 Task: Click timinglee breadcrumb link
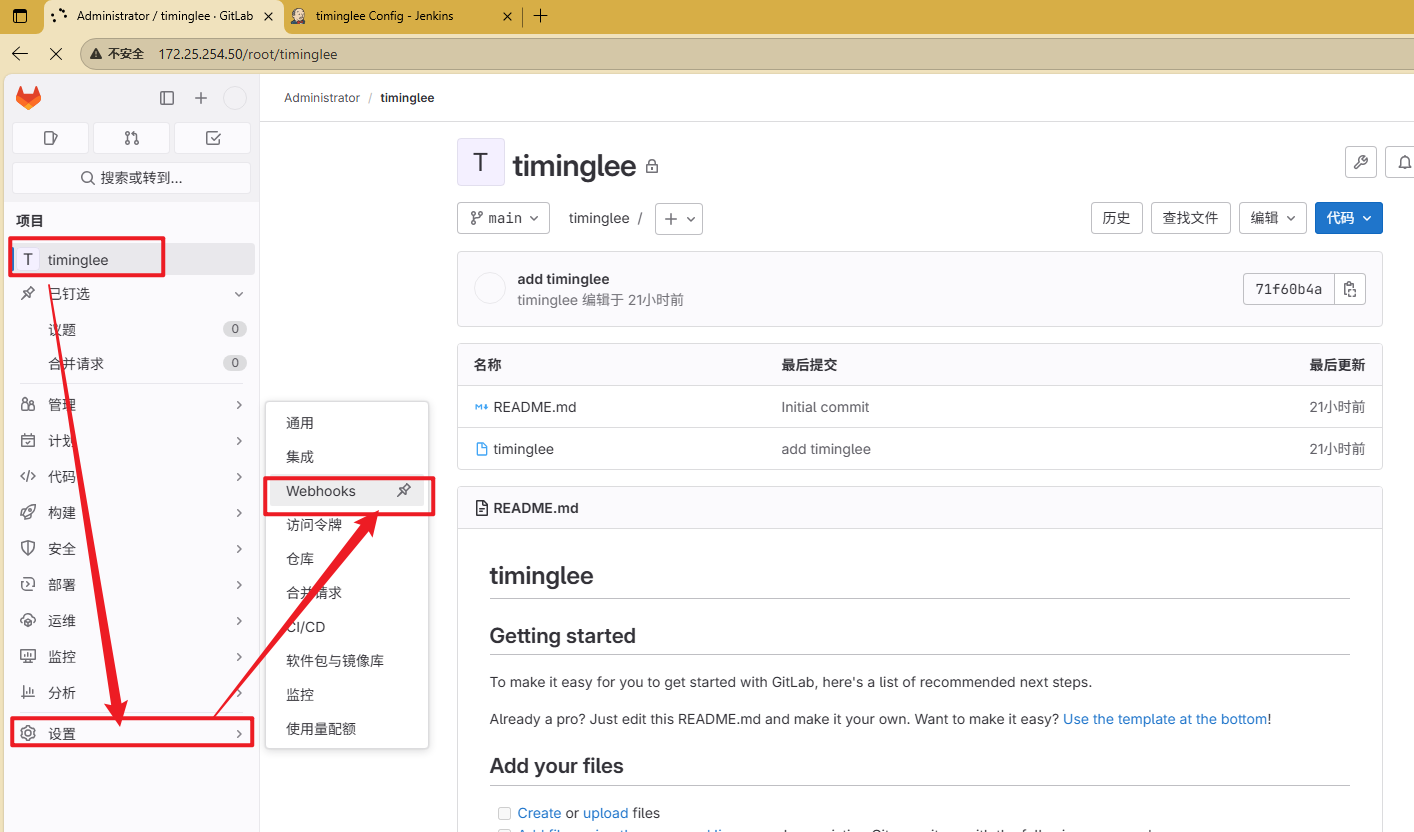[x=407, y=98]
